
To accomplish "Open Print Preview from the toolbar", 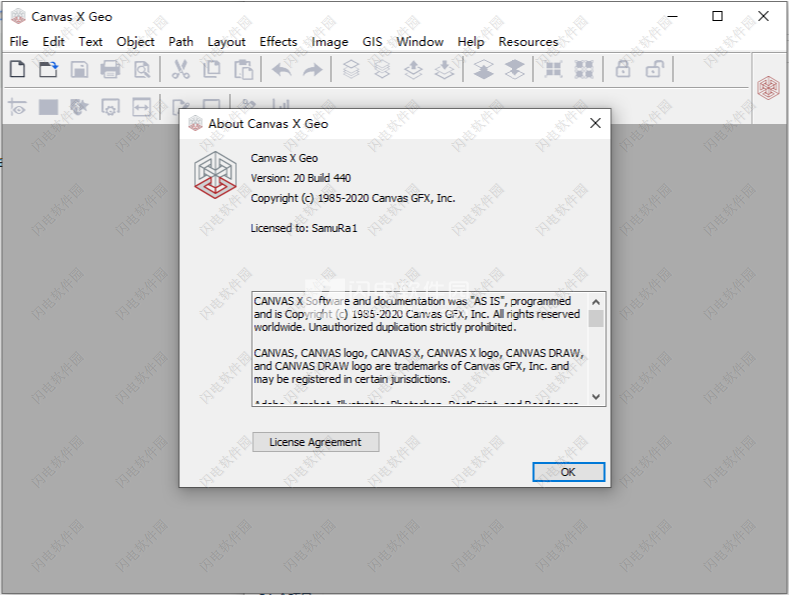I will tap(142, 69).
